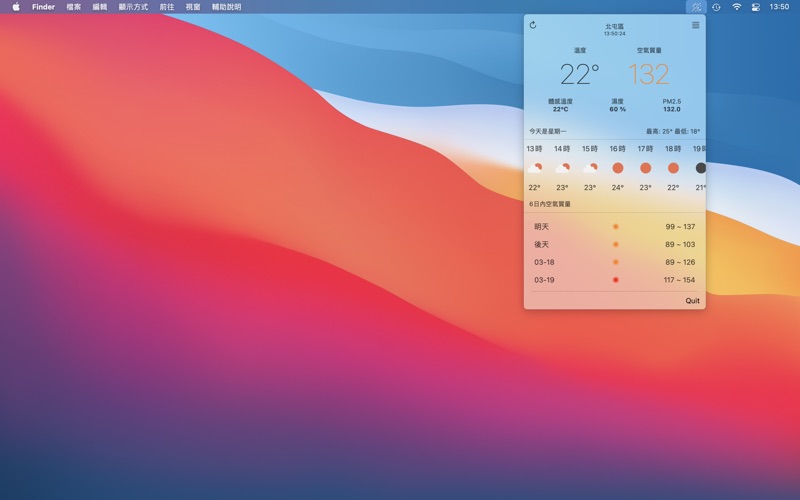Viewport: 800px width, 500px height.
Task: Click the 89 ~ 103 air quality range
Action: [x=680, y=244]
